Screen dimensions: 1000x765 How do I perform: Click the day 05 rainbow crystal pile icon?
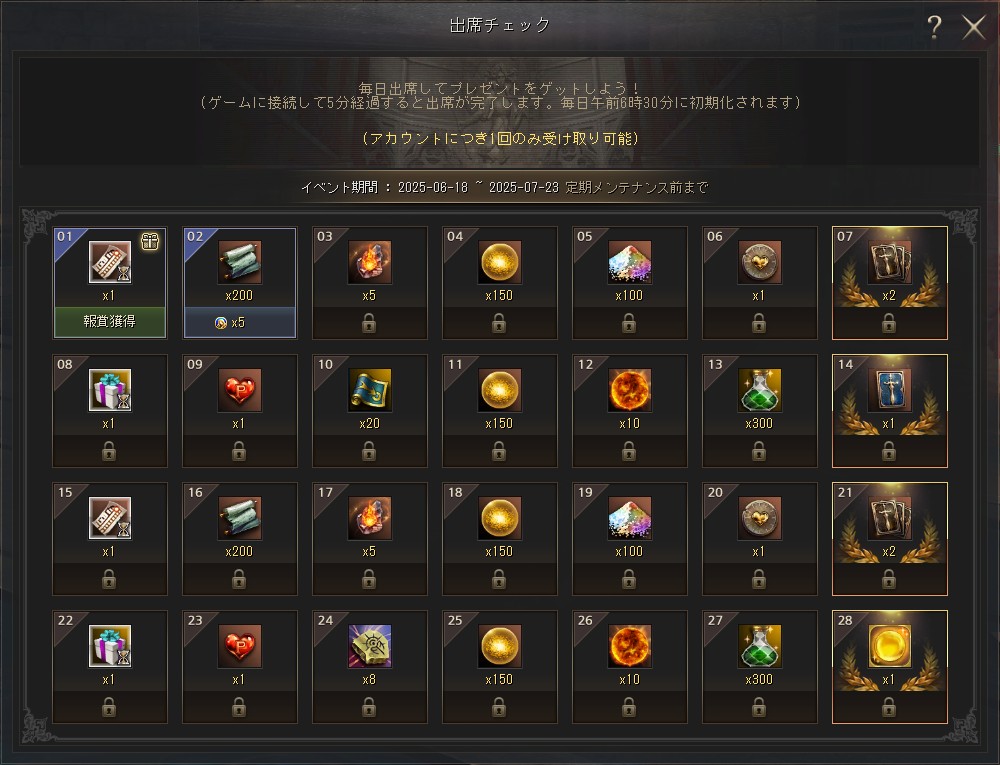click(x=629, y=262)
